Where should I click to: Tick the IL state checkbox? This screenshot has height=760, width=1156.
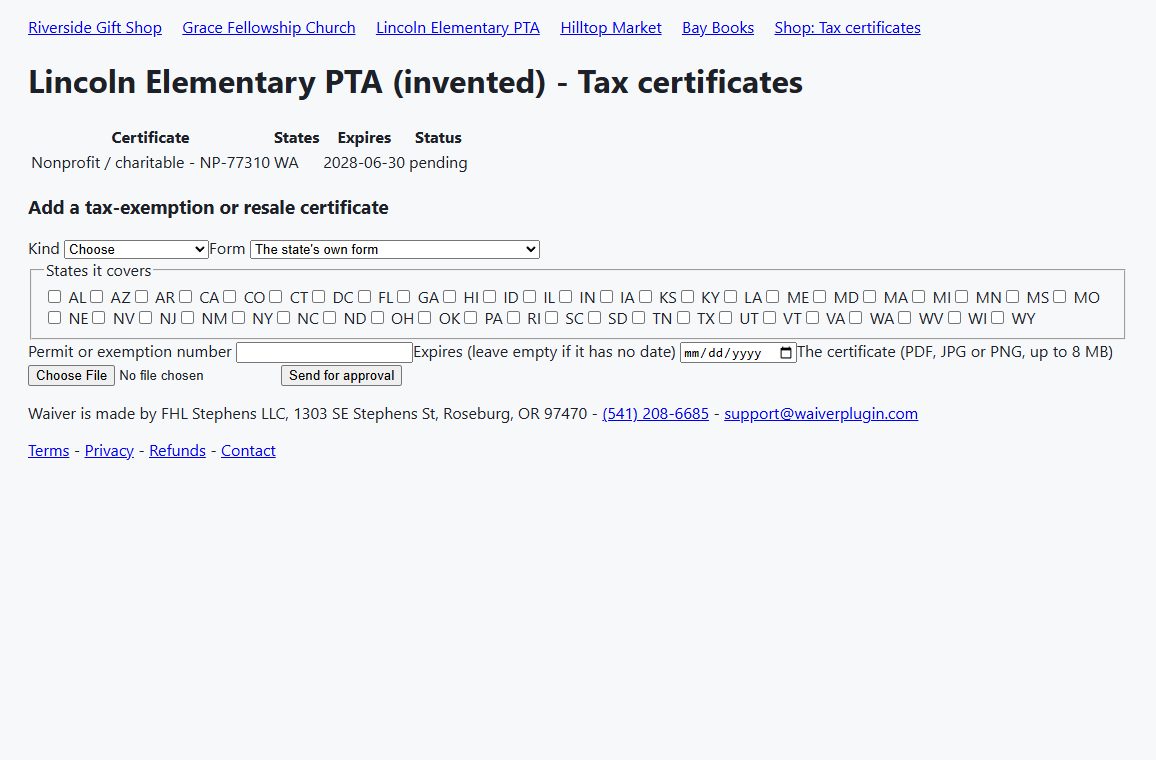529,296
